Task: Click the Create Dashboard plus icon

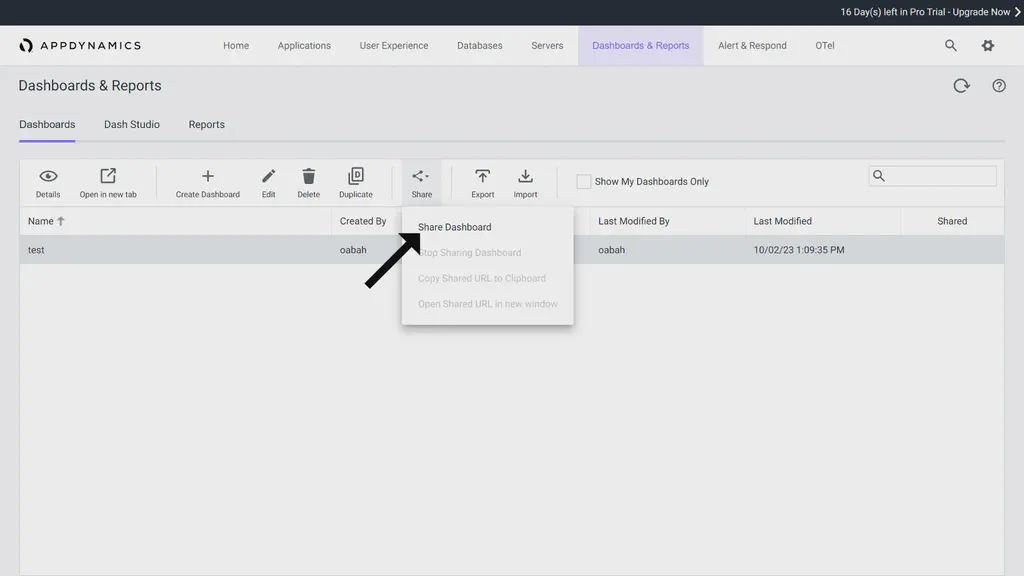Action: [207, 176]
